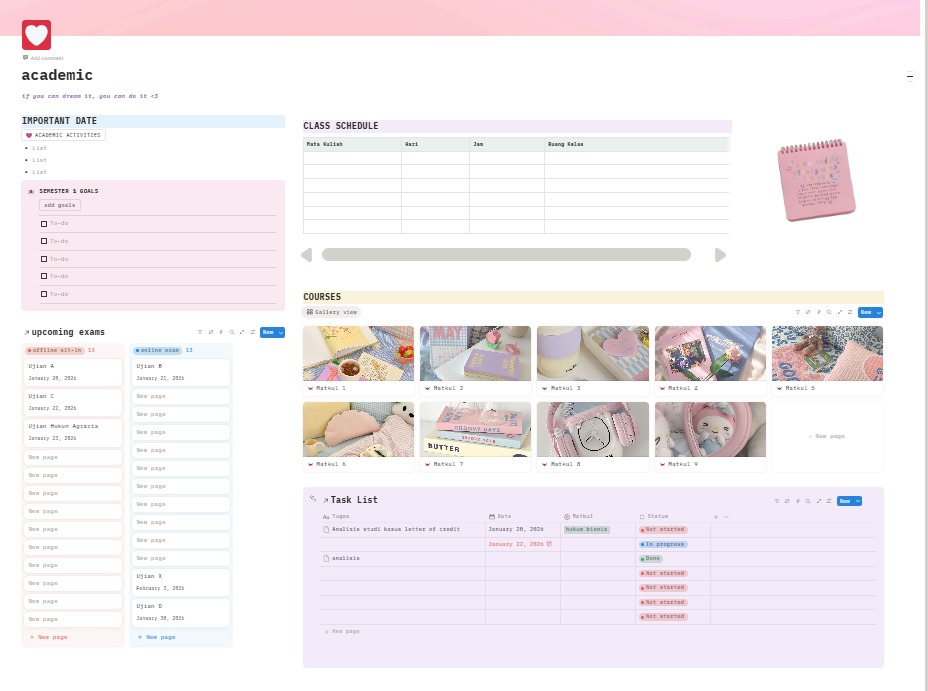The width and height of the screenshot is (928, 691).
Task: Open New dropdown arrow in Task List
Action: 858,501
